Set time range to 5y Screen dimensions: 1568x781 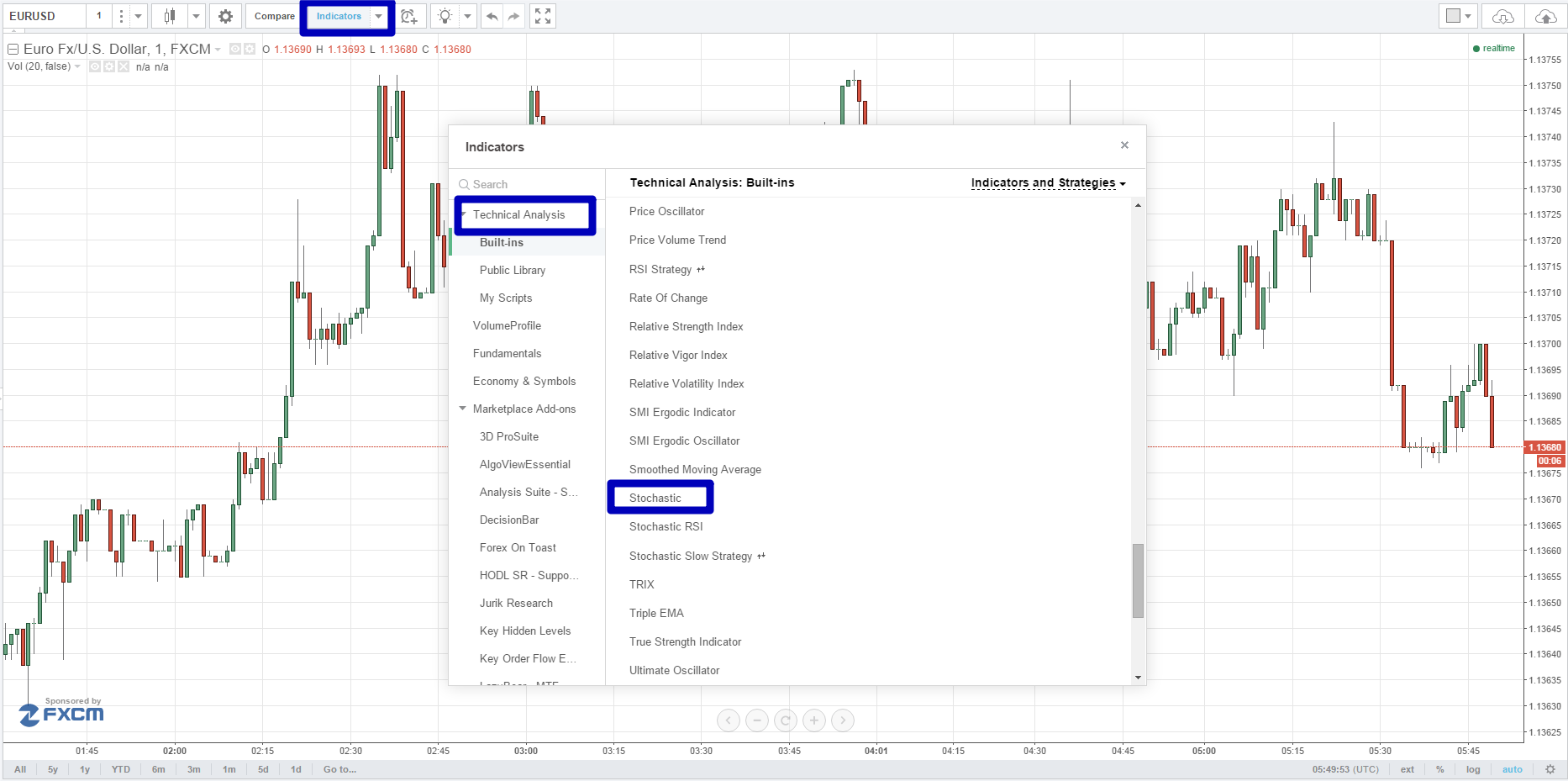tap(53, 769)
